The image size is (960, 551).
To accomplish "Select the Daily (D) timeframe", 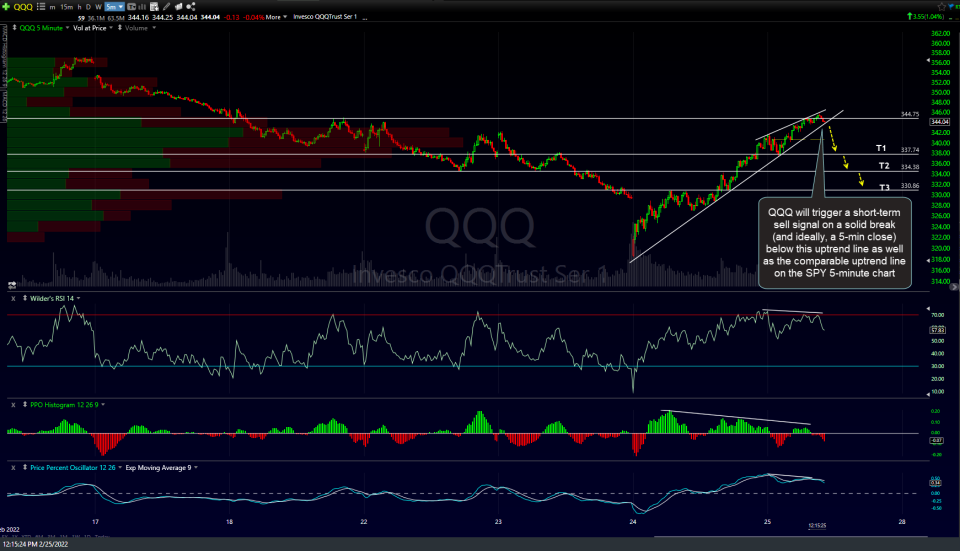I will [x=88, y=7].
